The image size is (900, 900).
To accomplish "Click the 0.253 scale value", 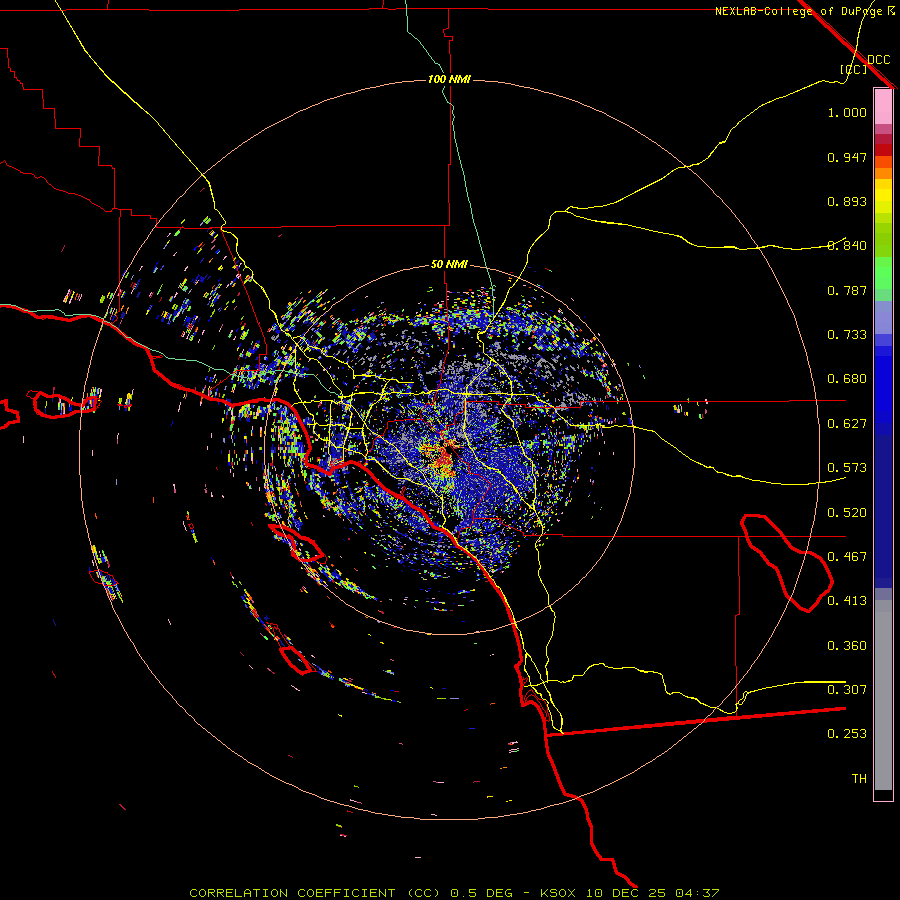I will (847, 734).
